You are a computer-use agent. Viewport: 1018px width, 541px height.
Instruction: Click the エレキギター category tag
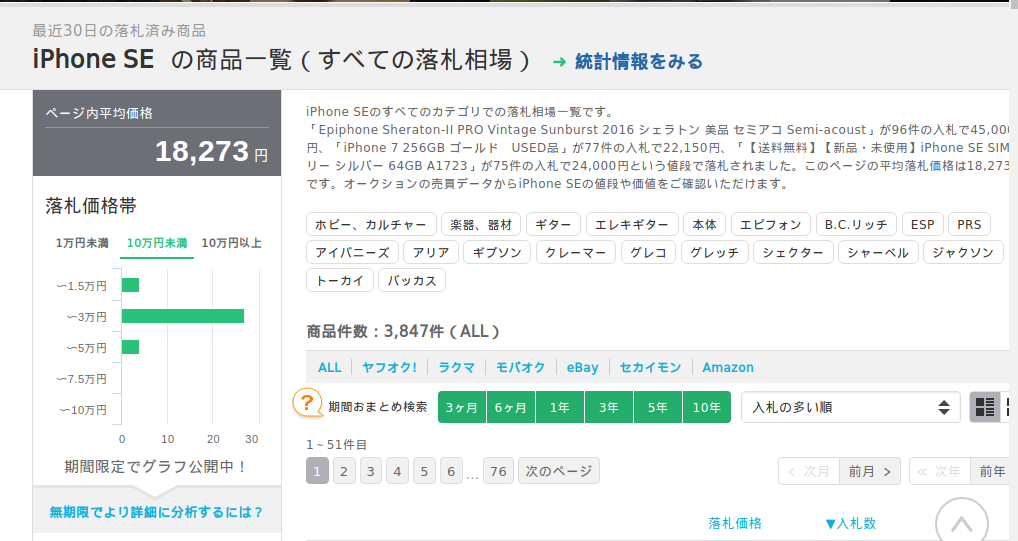[632, 225]
